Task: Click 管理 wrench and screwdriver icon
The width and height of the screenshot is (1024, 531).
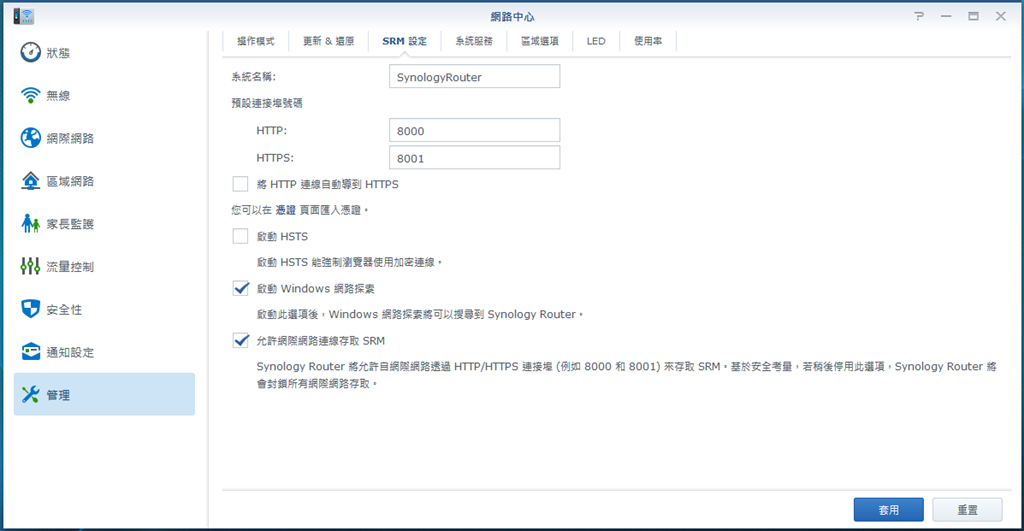Action: click(x=30, y=394)
